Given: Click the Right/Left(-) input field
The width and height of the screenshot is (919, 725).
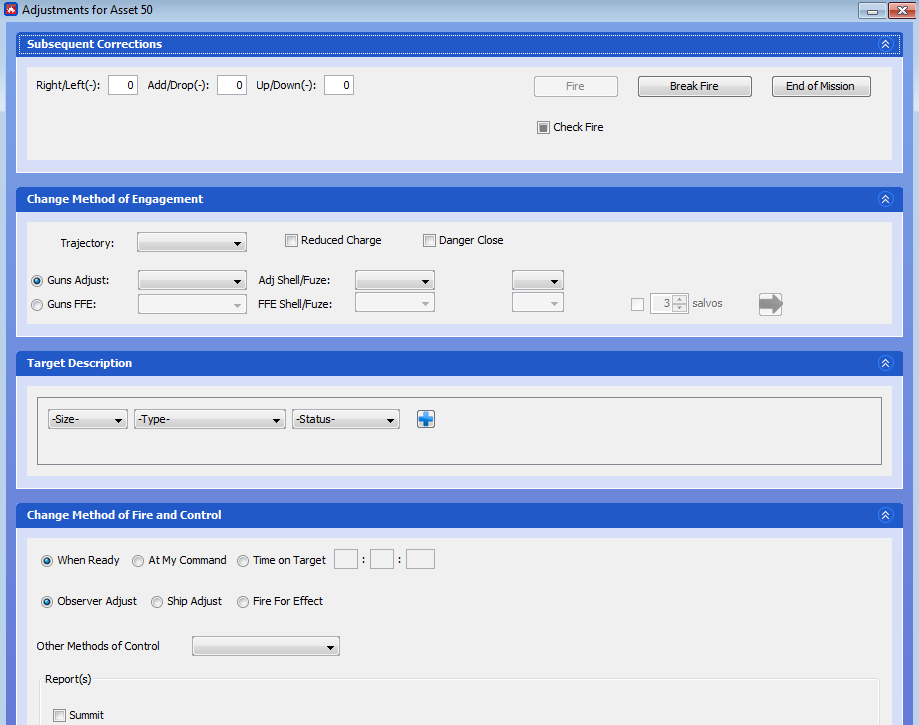Looking at the screenshot, I should (x=123, y=85).
